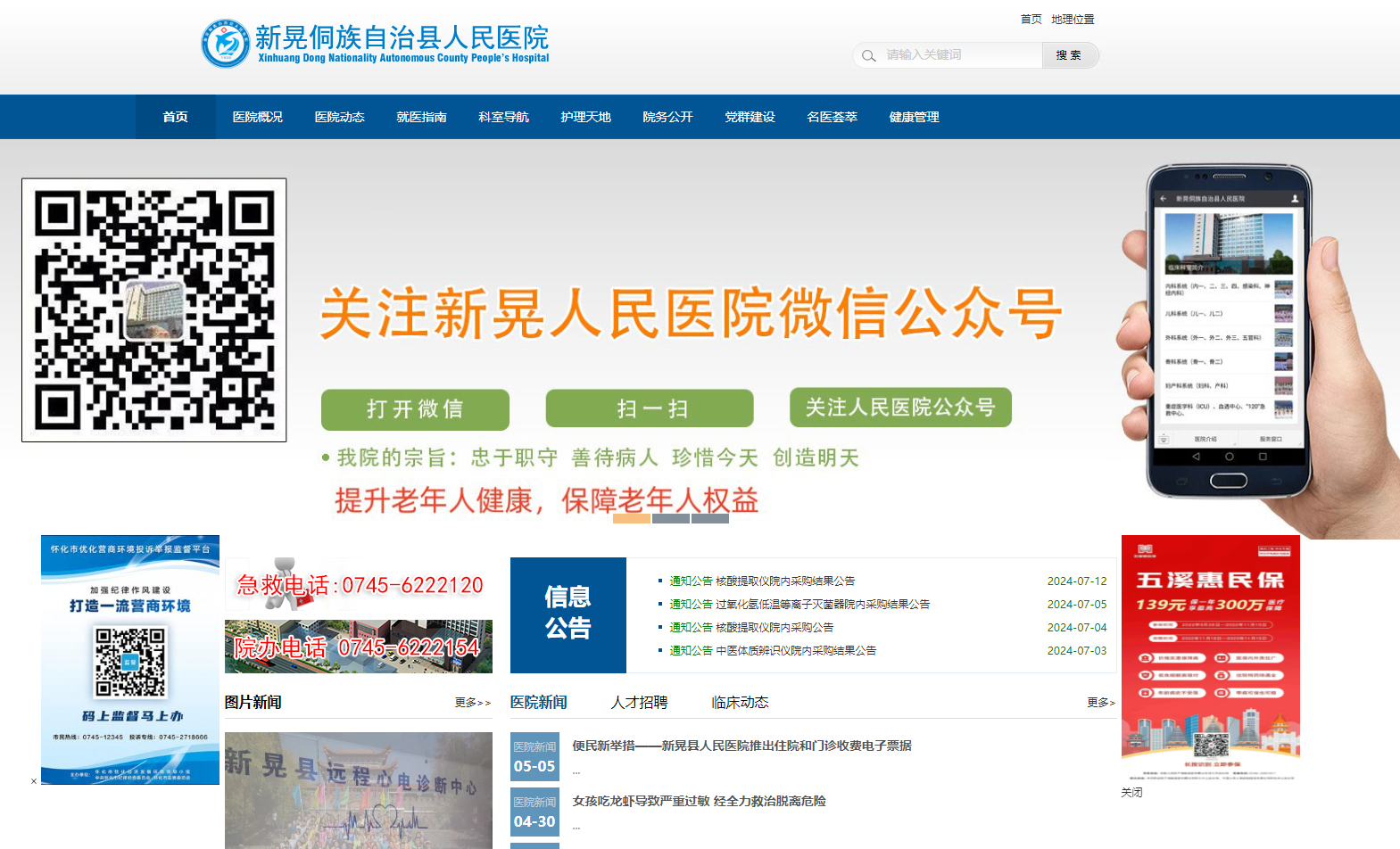Click the 05-05 news date badge

pyautogui.click(x=534, y=759)
